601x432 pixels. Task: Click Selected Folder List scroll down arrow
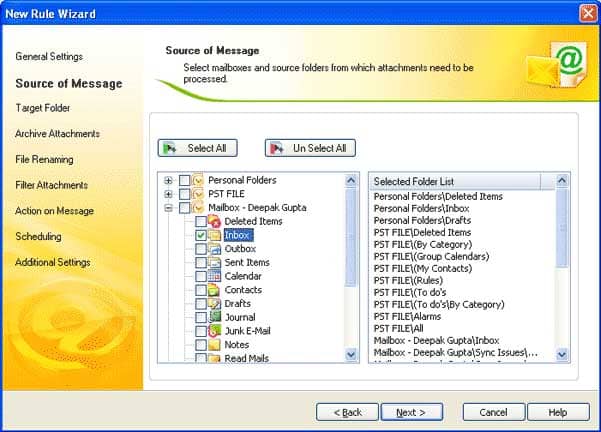point(562,355)
